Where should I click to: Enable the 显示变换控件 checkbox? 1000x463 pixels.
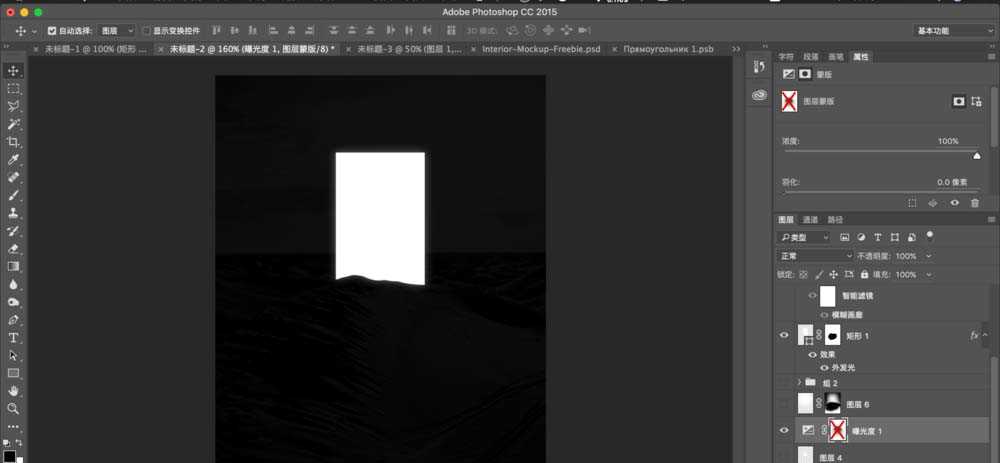pyautogui.click(x=146, y=31)
